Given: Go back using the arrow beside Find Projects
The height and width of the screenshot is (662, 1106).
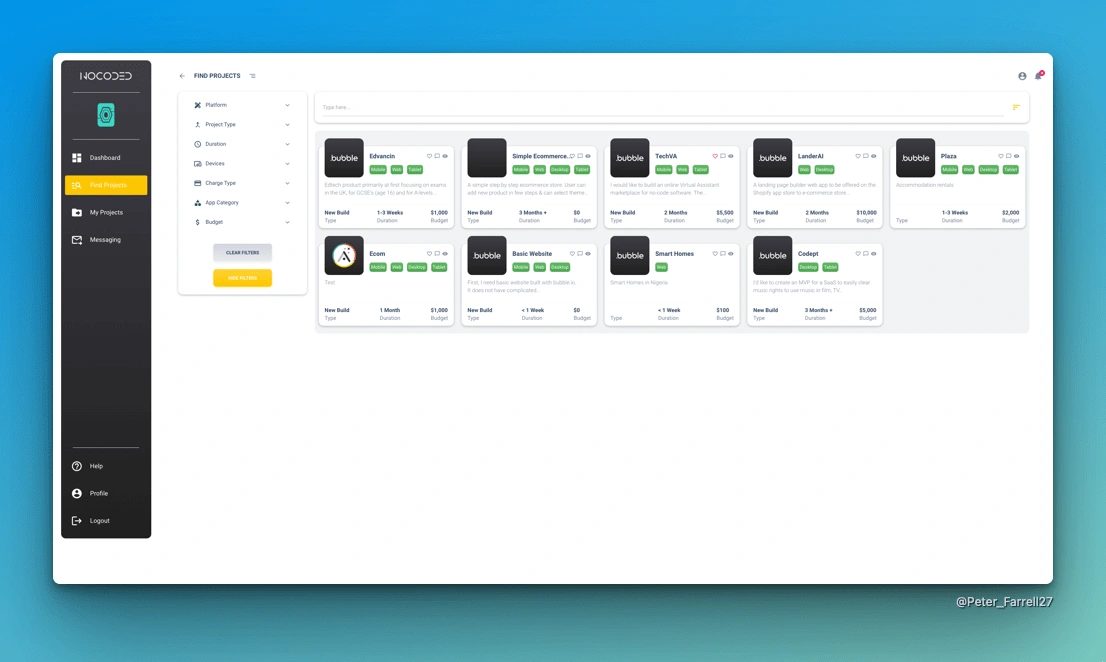Looking at the screenshot, I should (x=182, y=75).
